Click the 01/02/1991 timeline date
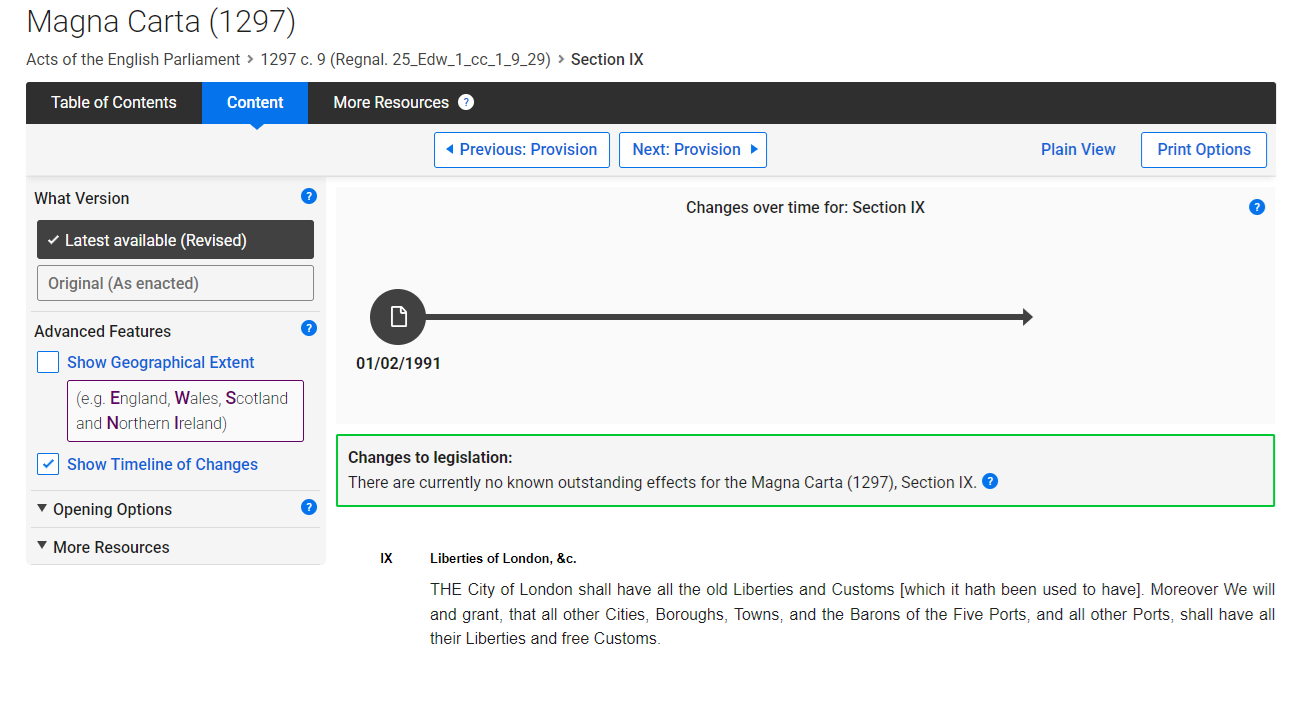 click(398, 363)
